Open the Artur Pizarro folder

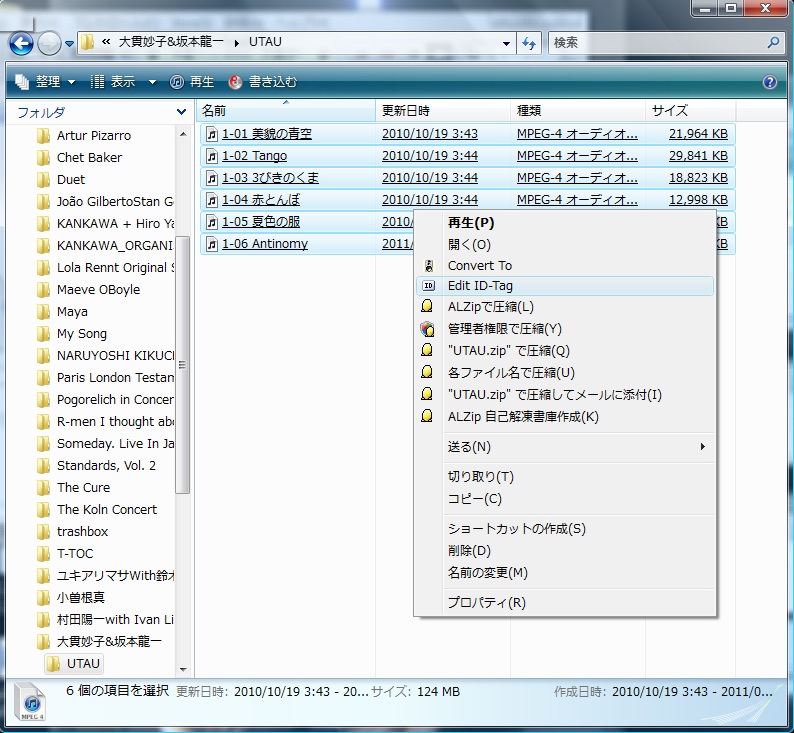point(94,136)
